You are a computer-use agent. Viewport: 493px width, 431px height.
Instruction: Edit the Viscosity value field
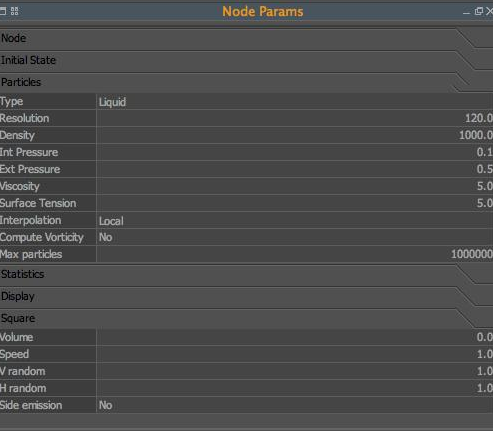(295, 186)
